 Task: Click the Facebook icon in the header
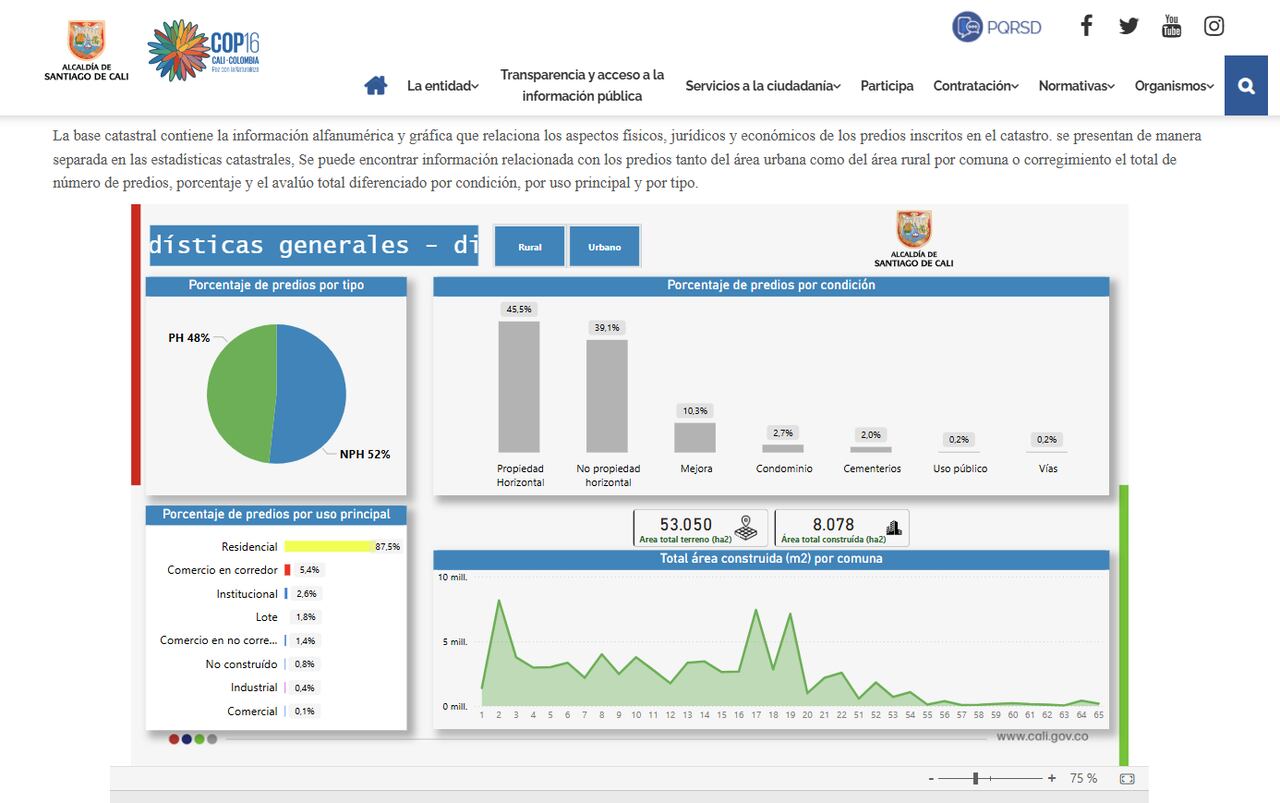pos(1086,25)
